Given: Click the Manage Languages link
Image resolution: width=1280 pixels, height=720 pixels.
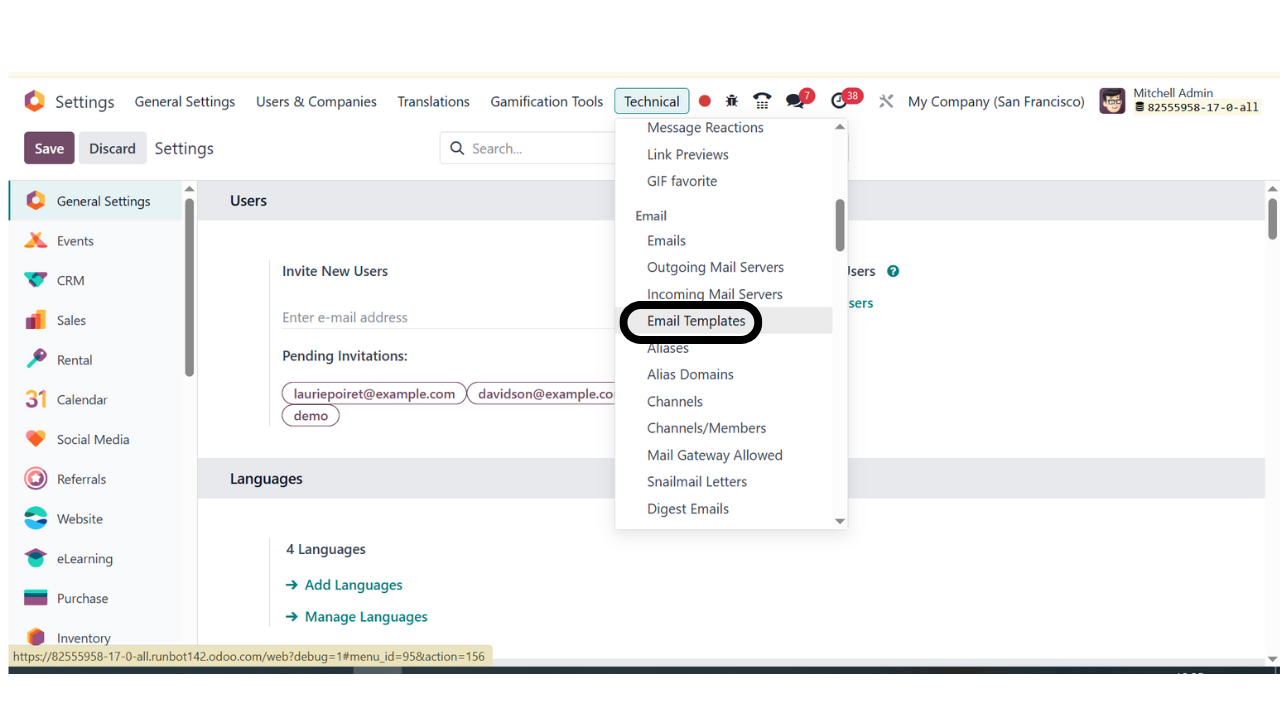Looking at the screenshot, I should pos(366,616).
